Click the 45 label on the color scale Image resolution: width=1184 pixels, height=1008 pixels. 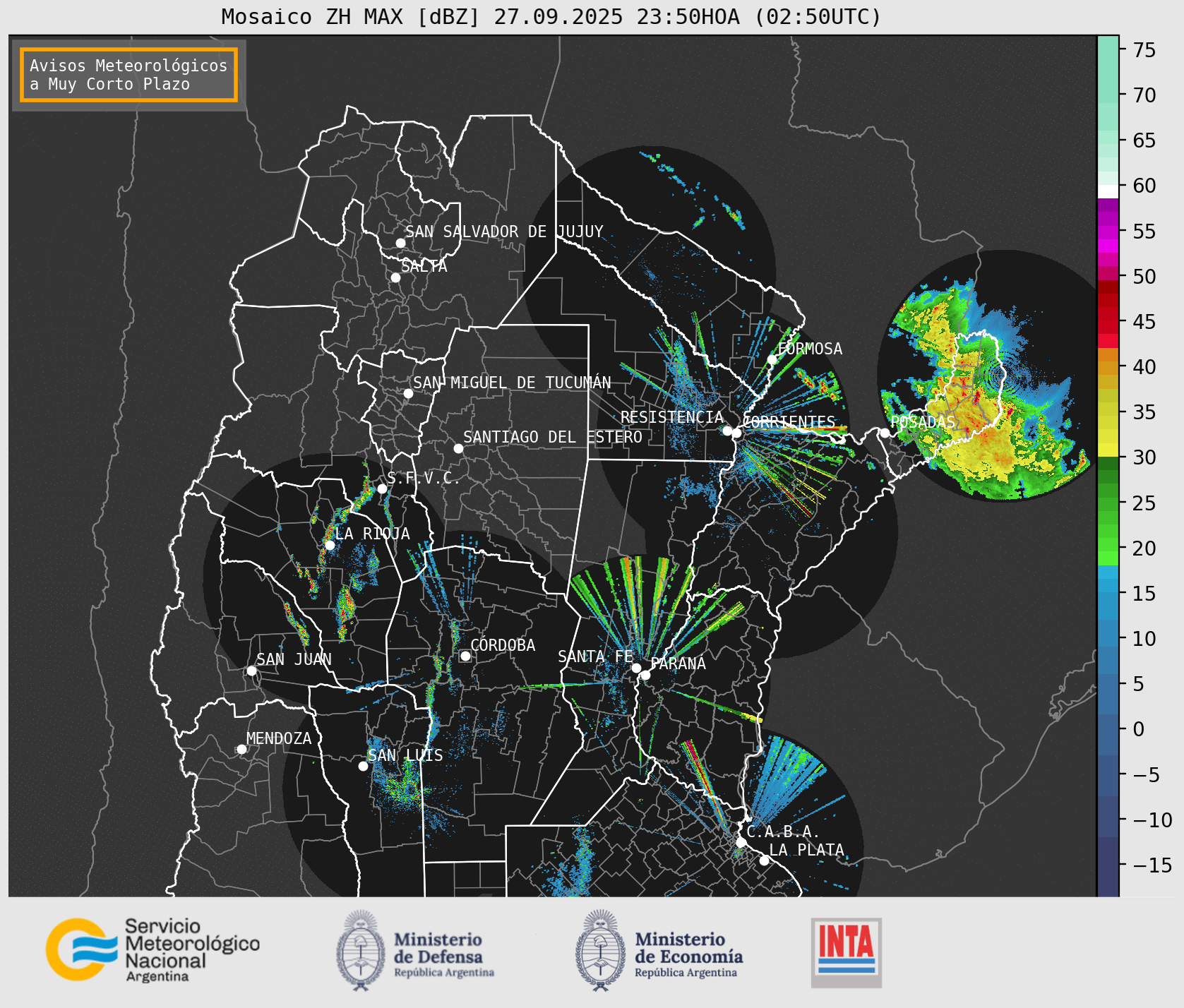(x=1144, y=322)
